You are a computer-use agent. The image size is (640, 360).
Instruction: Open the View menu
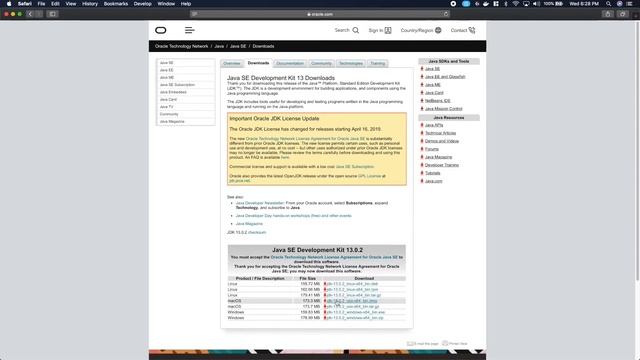pos(71,4)
